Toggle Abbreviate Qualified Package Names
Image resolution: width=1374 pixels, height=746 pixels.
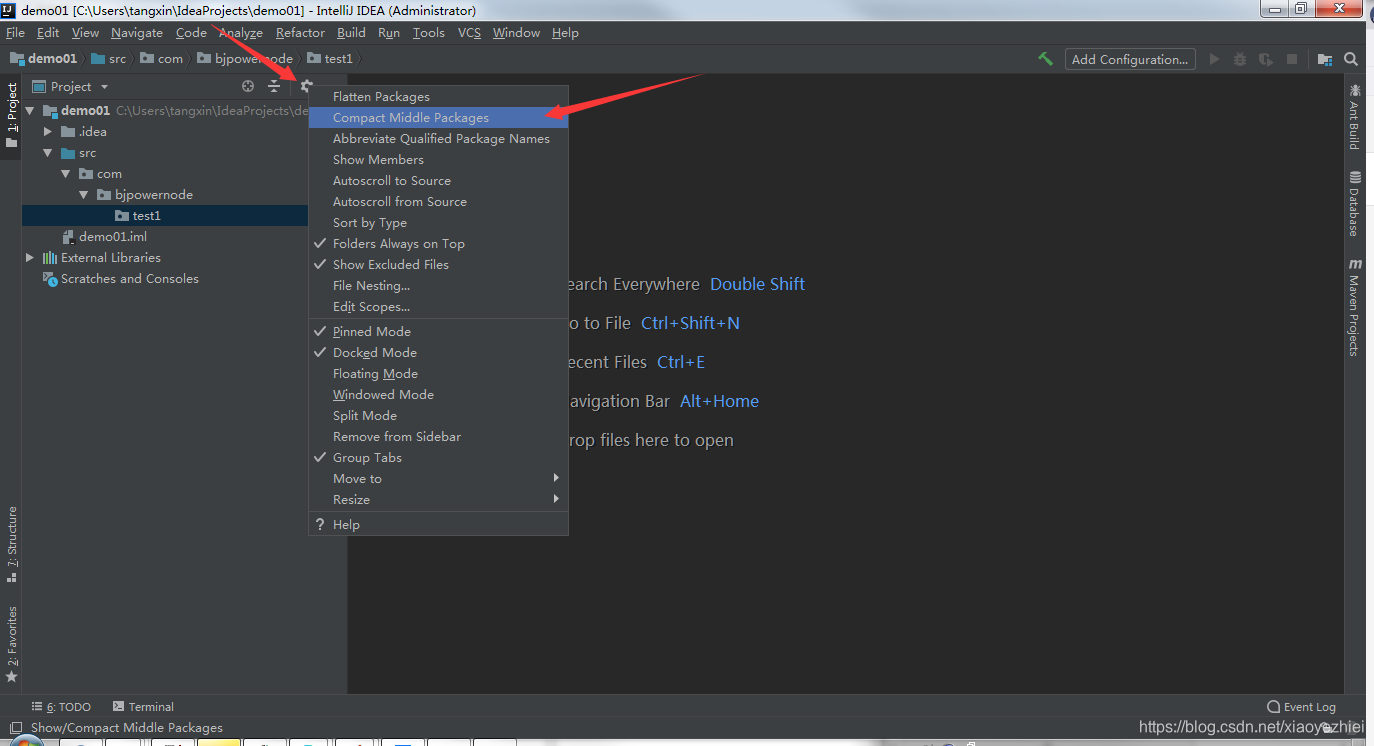(438, 138)
